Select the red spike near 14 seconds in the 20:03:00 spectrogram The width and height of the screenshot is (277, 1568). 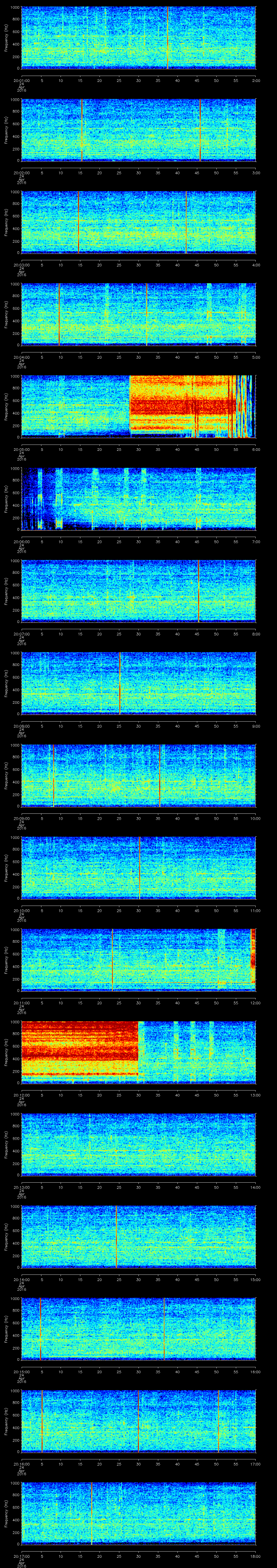click(x=78, y=222)
